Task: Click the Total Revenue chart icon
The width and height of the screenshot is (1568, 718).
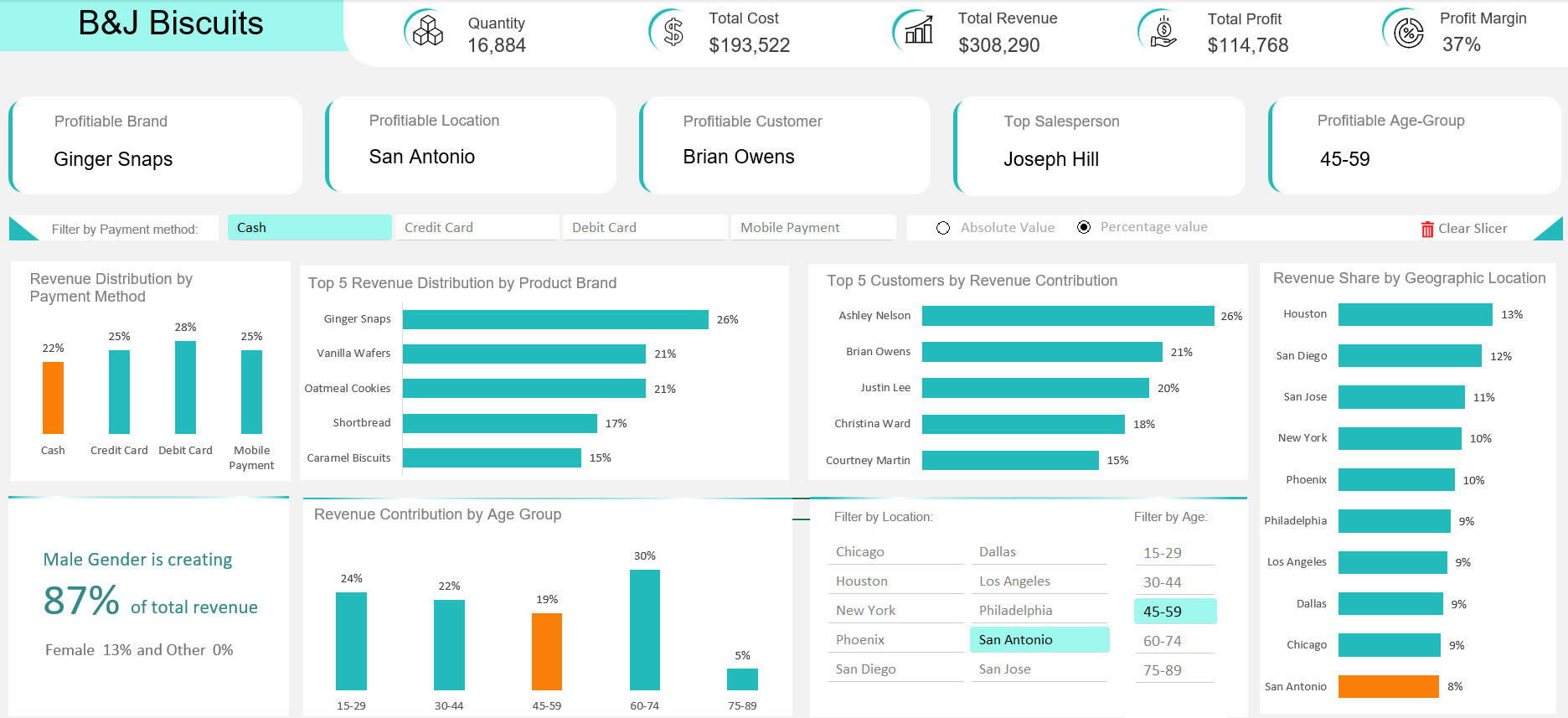Action: tap(918, 32)
